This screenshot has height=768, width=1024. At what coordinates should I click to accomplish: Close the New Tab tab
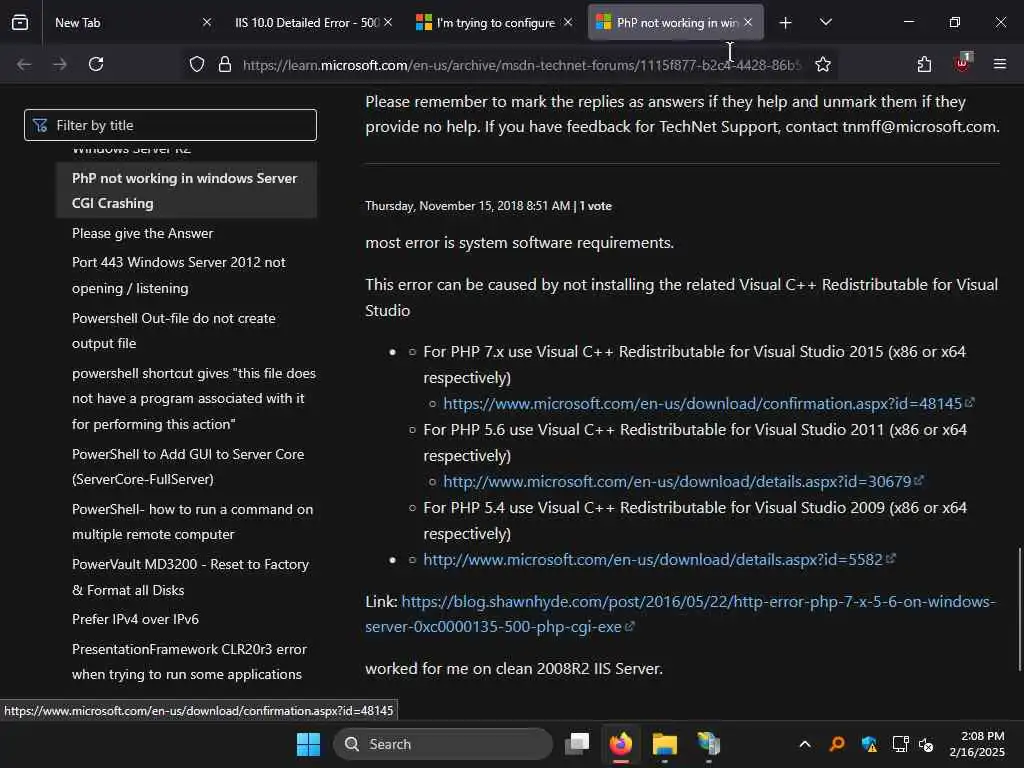tap(207, 23)
